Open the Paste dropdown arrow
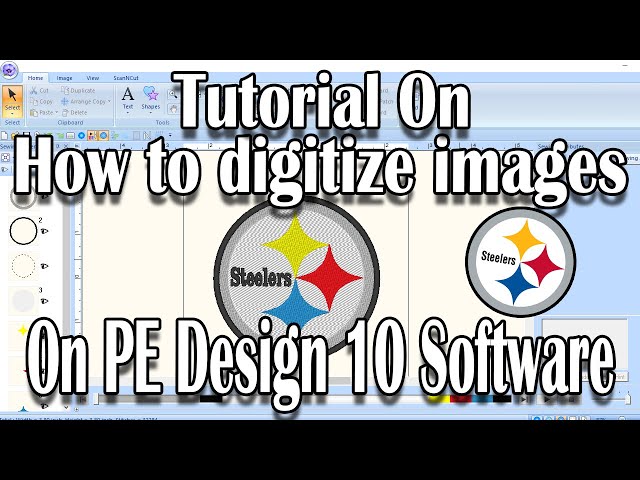Viewport: 640px width, 480px height. 57,112
